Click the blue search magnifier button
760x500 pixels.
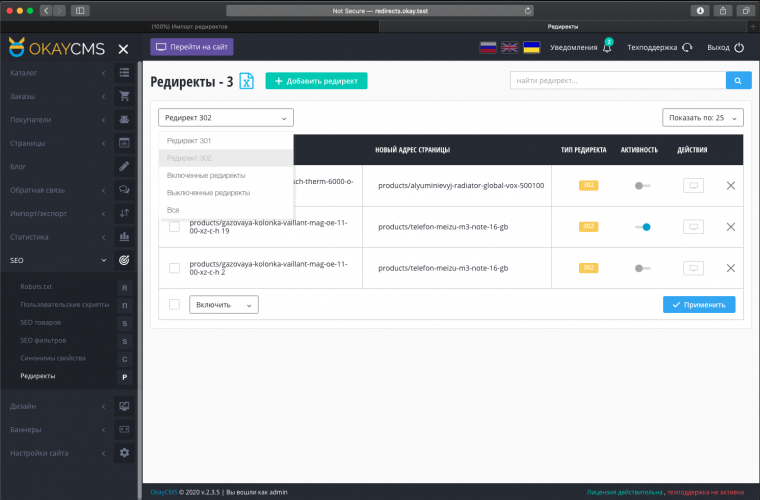(x=738, y=81)
